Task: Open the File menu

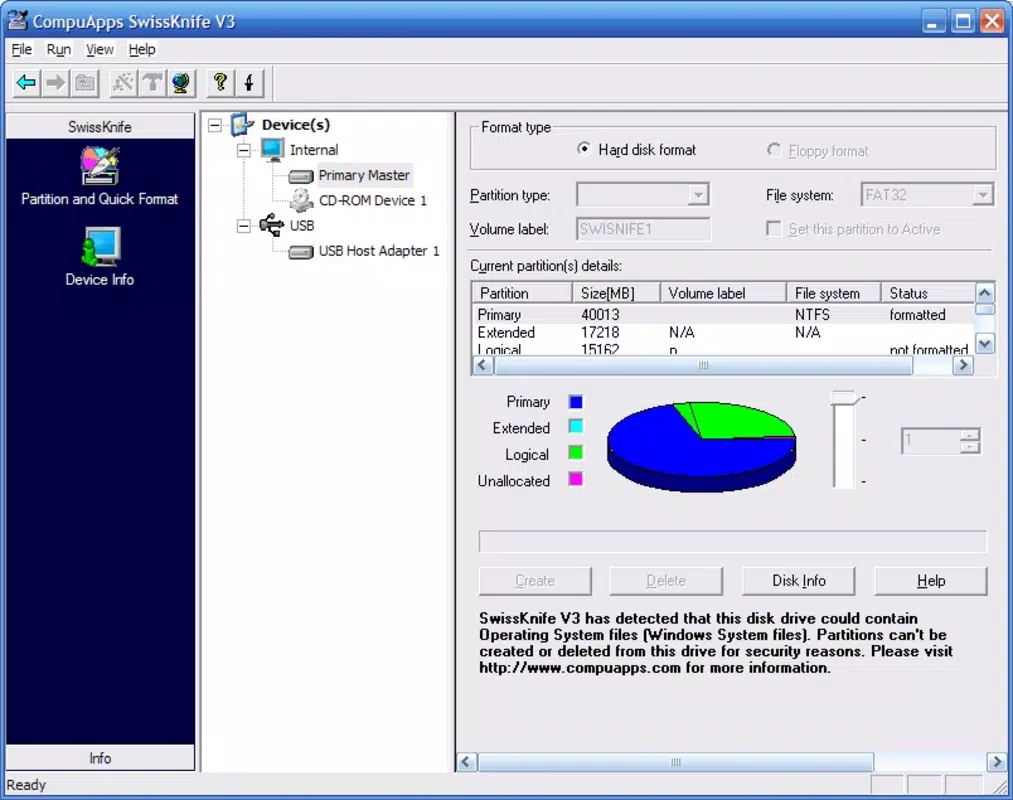Action: [x=21, y=49]
